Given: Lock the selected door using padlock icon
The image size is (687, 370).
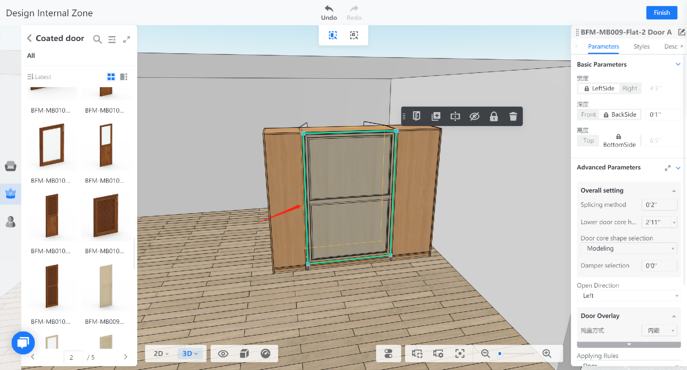Looking at the screenshot, I should pyautogui.click(x=494, y=116).
